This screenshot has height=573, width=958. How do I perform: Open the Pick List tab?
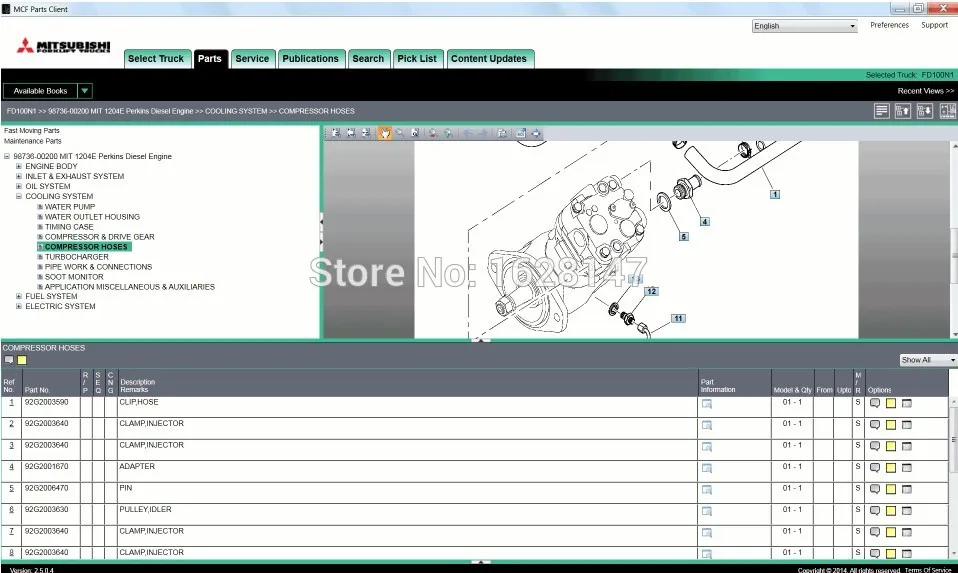pos(417,59)
